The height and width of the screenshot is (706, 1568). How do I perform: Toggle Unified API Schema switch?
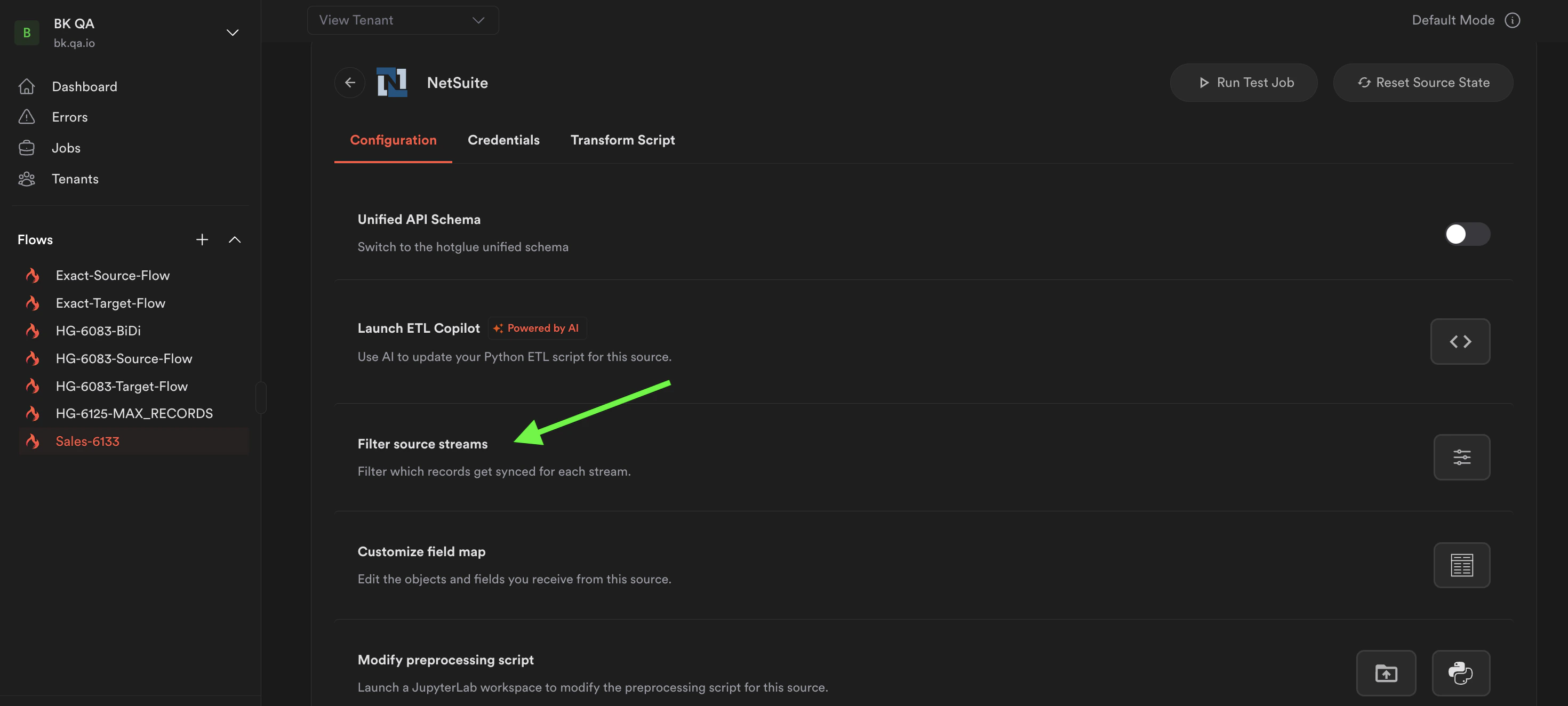click(1467, 234)
